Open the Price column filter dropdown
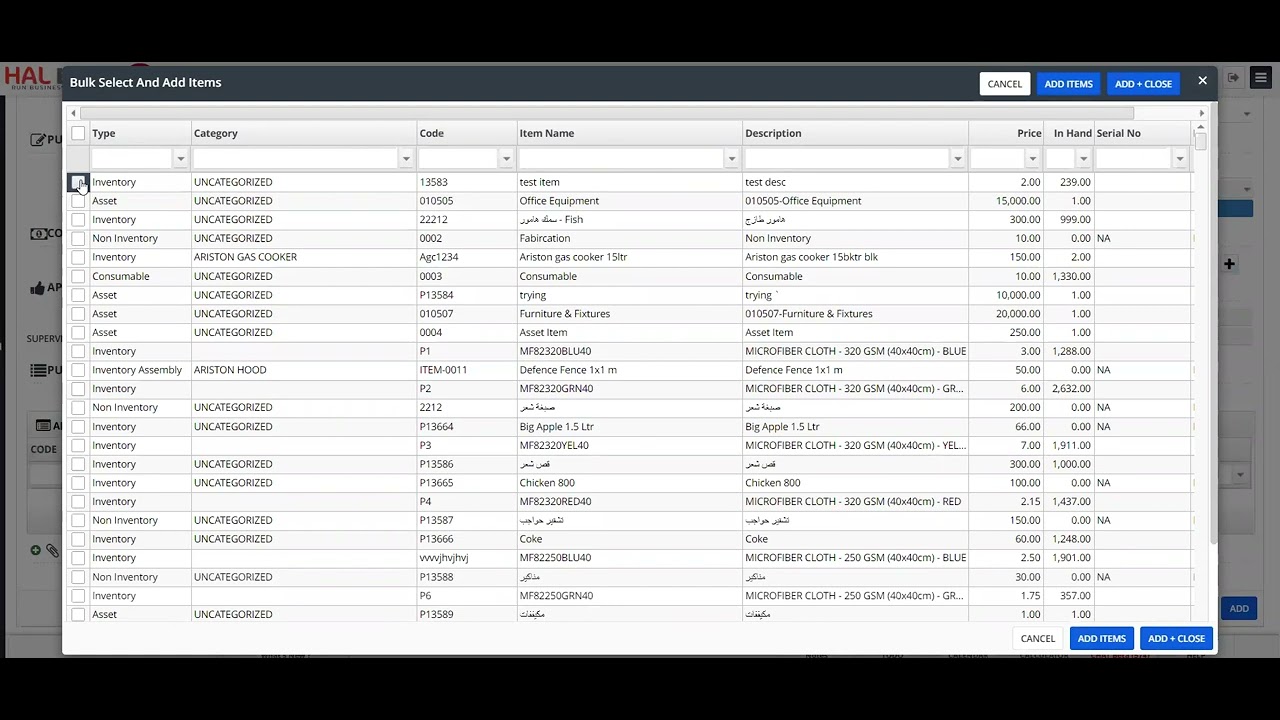Image resolution: width=1280 pixels, height=720 pixels. (1033, 159)
